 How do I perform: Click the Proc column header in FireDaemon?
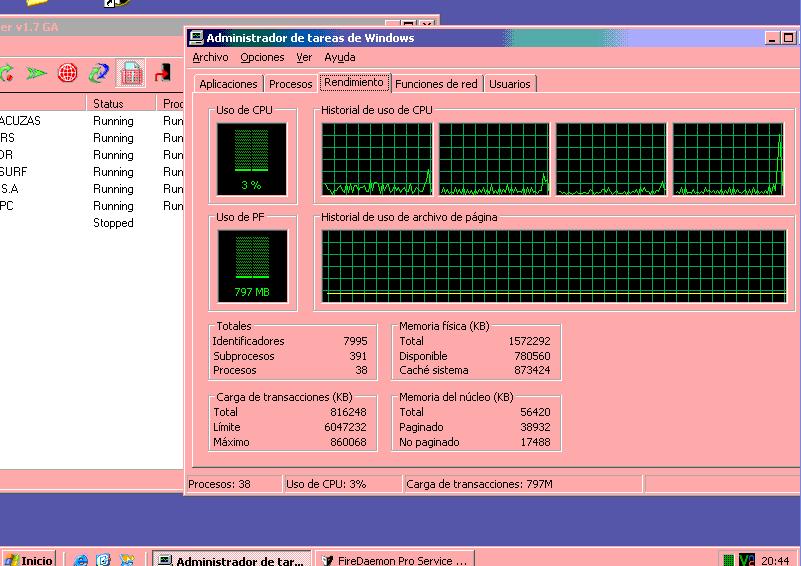pyautogui.click(x=170, y=103)
